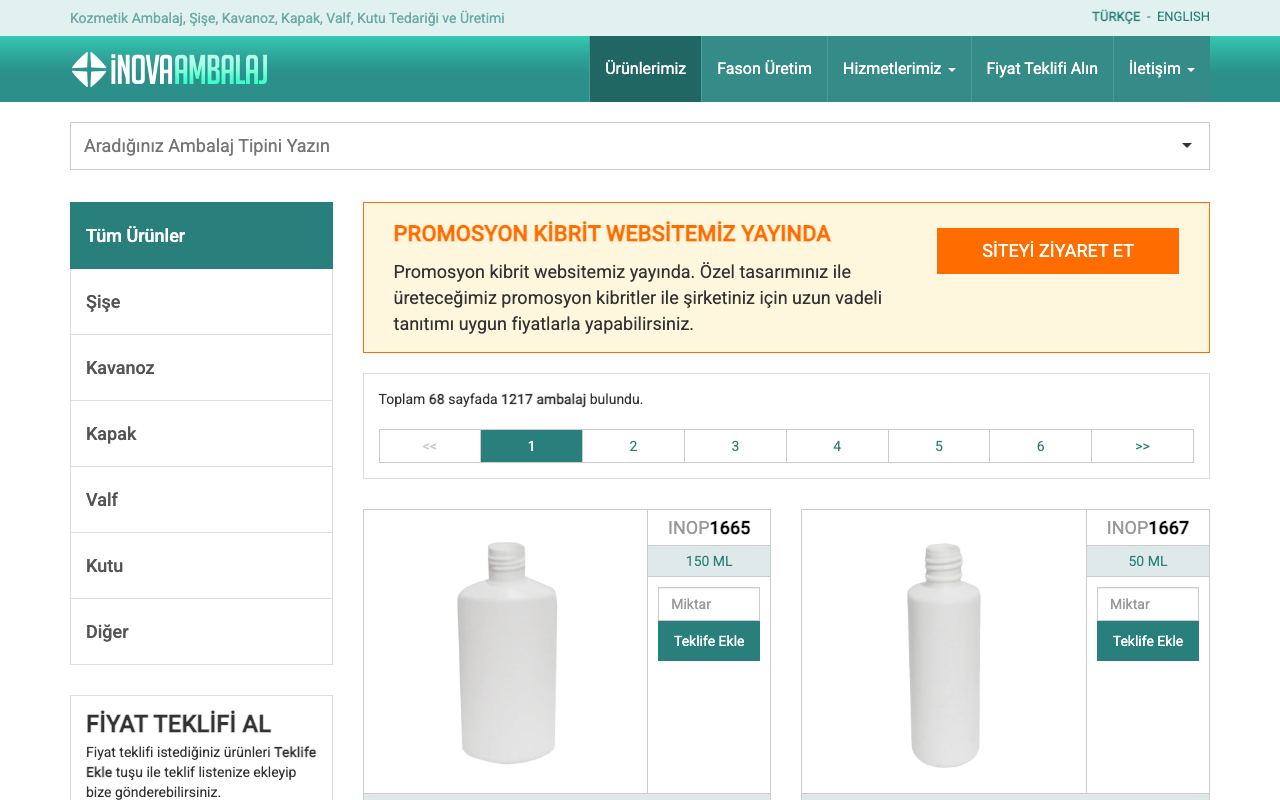Expand the İletişim dropdown menu

coord(1162,69)
